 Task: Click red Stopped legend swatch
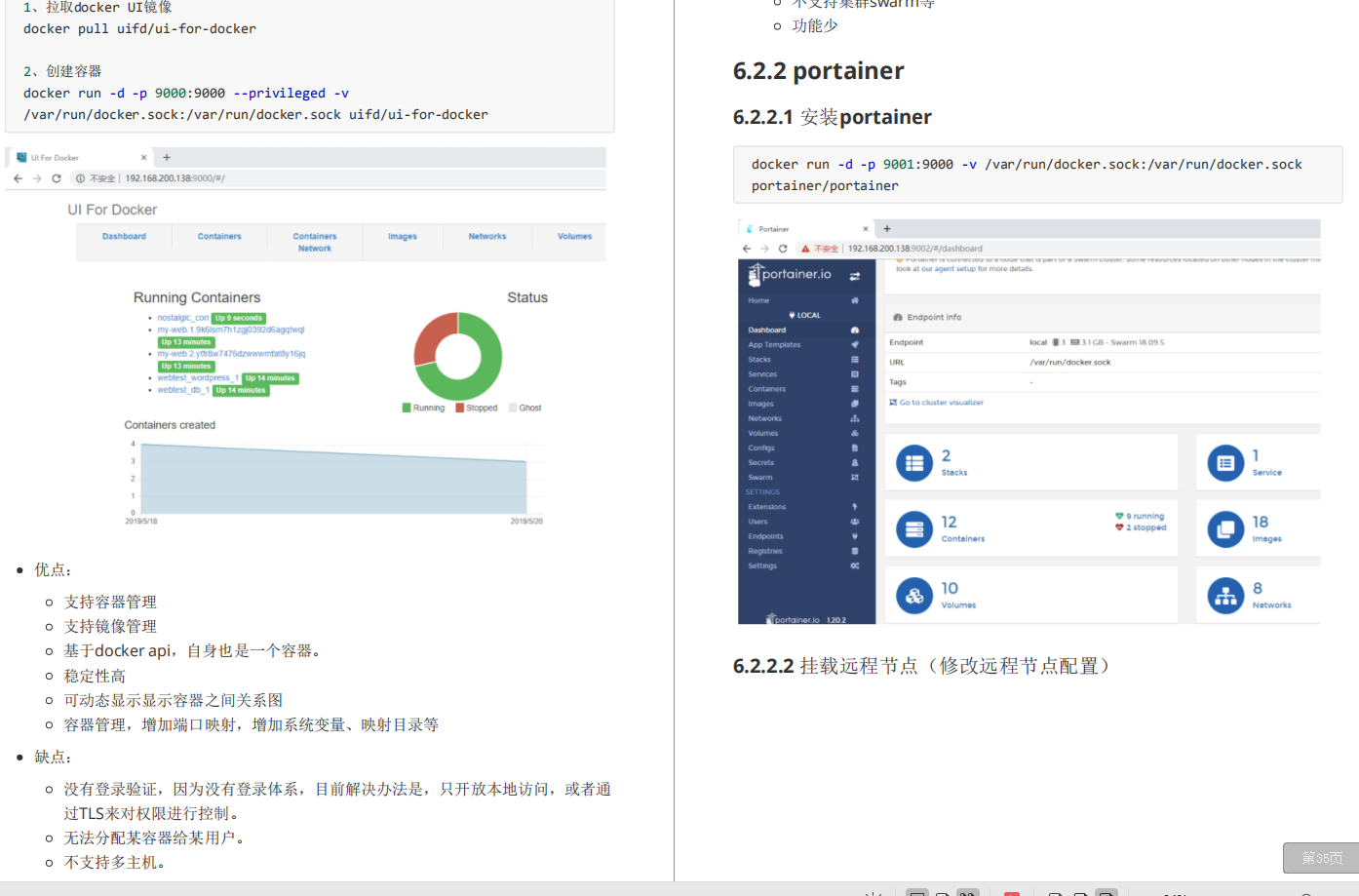(x=459, y=409)
